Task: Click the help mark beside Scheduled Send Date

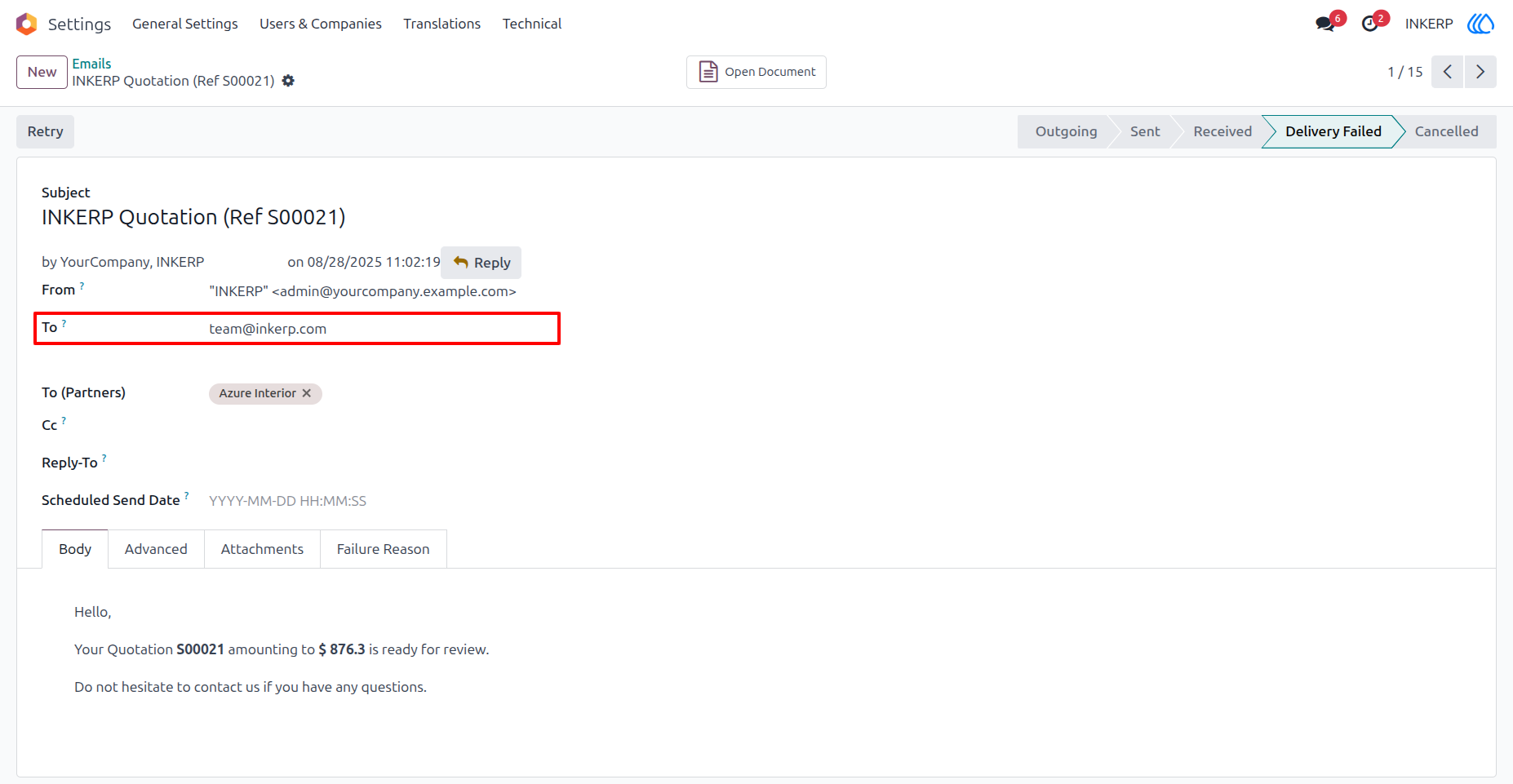Action: (187, 496)
